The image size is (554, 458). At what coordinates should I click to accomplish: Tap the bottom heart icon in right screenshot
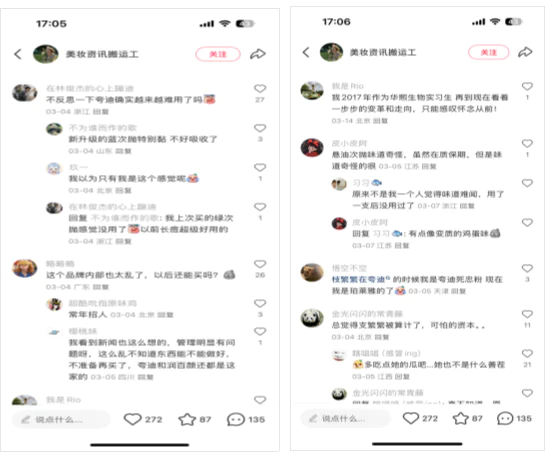[x=411, y=418]
